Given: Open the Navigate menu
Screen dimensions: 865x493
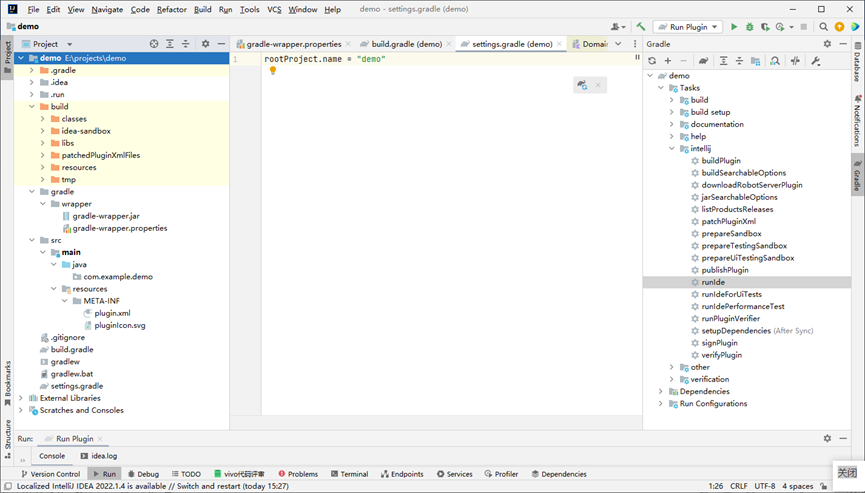Looking at the screenshot, I should (107, 9).
